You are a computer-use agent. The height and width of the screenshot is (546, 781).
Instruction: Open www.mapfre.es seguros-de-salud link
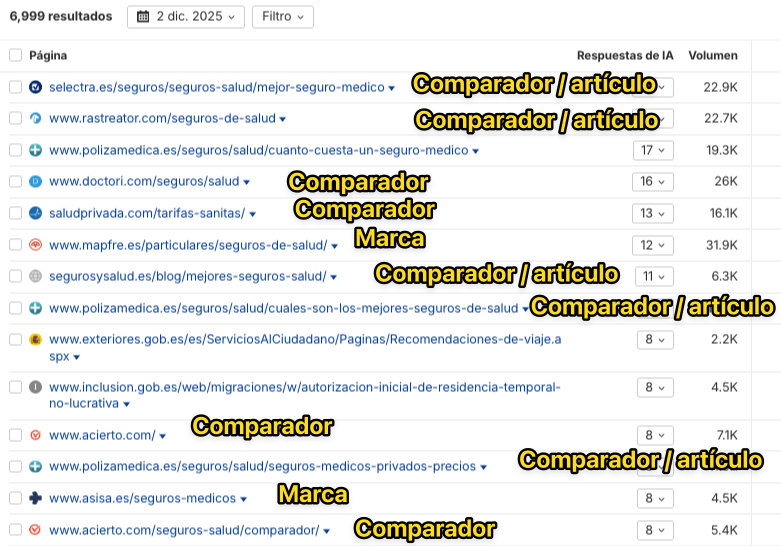(x=188, y=245)
